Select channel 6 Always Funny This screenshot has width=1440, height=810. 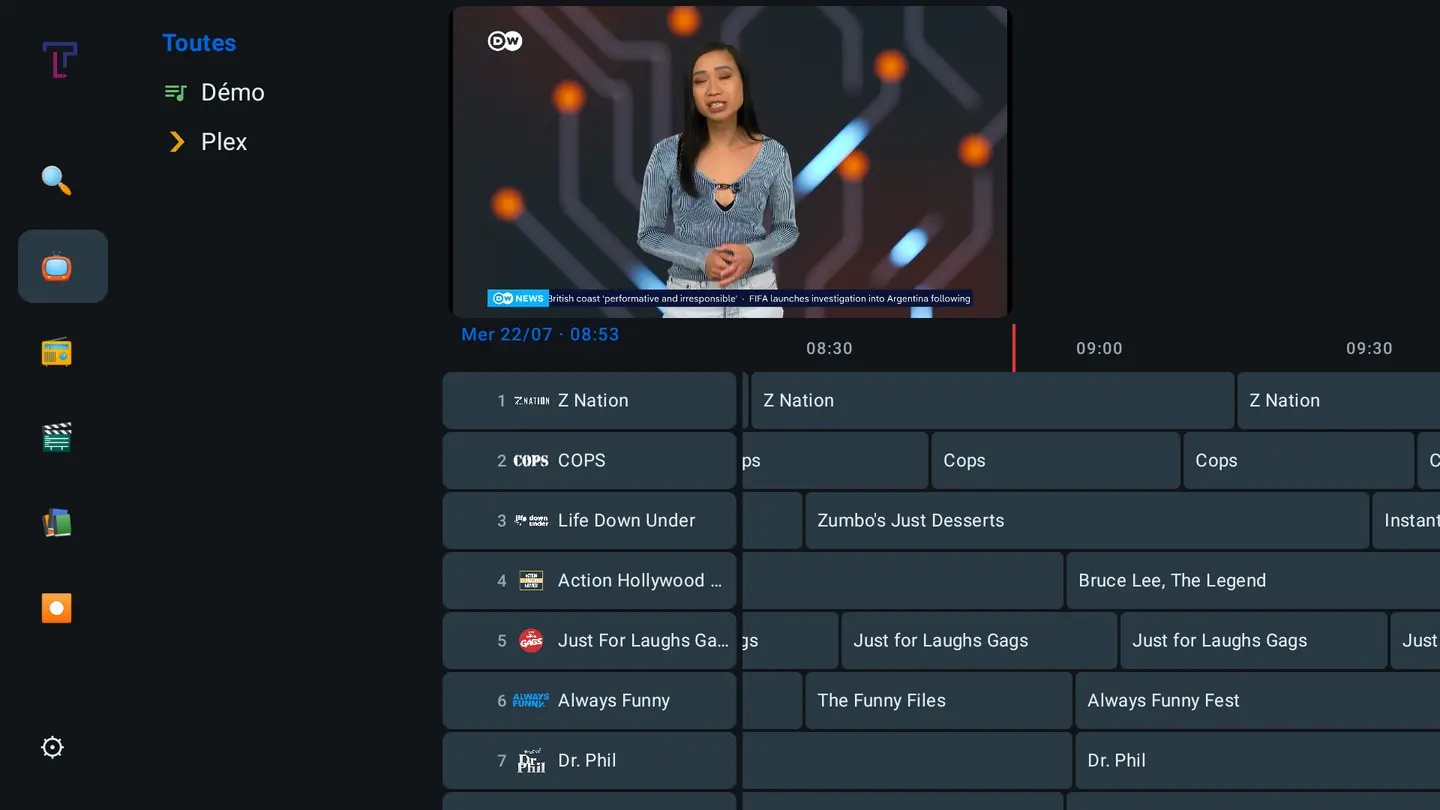(x=590, y=700)
